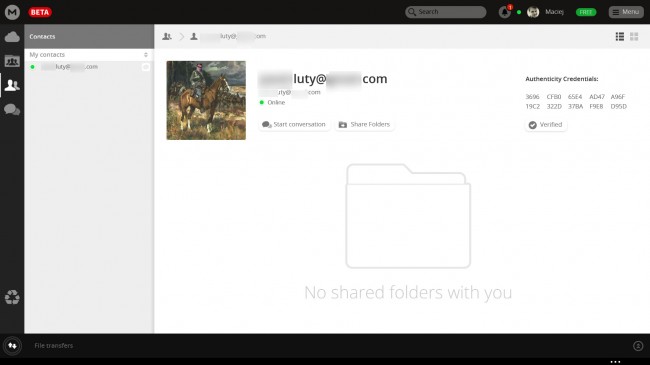The image size is (650, 365).
Task: Click the Search input field
Action: tap(446, 12)
